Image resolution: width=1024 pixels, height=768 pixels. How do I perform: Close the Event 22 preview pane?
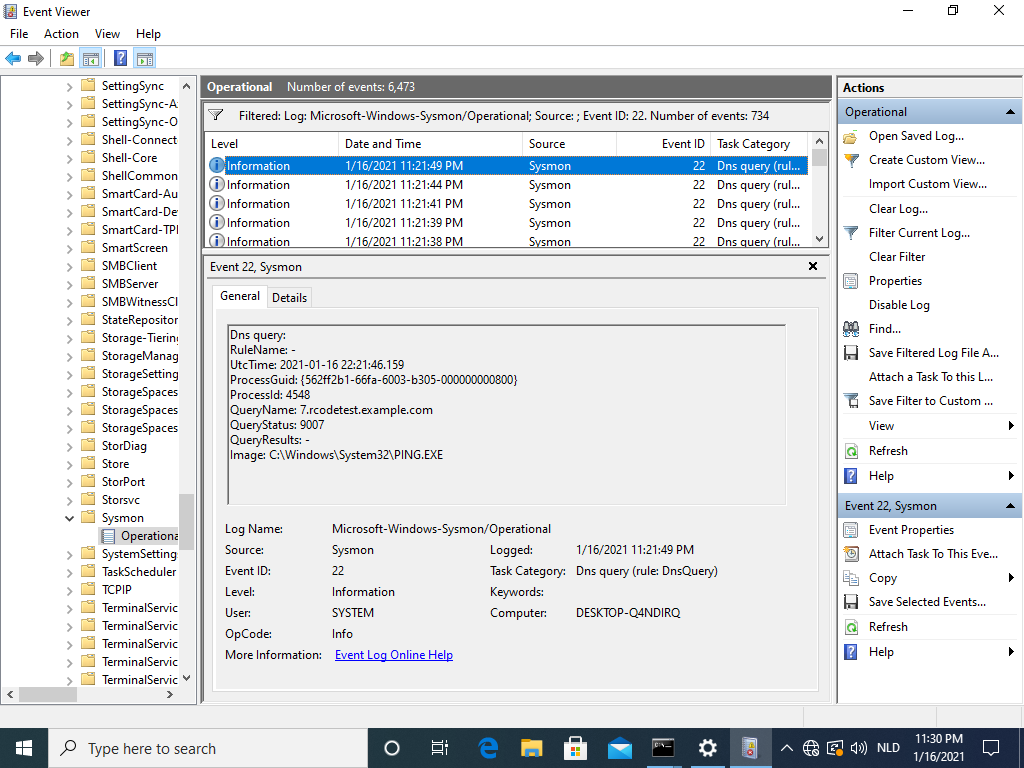point(813,266)
